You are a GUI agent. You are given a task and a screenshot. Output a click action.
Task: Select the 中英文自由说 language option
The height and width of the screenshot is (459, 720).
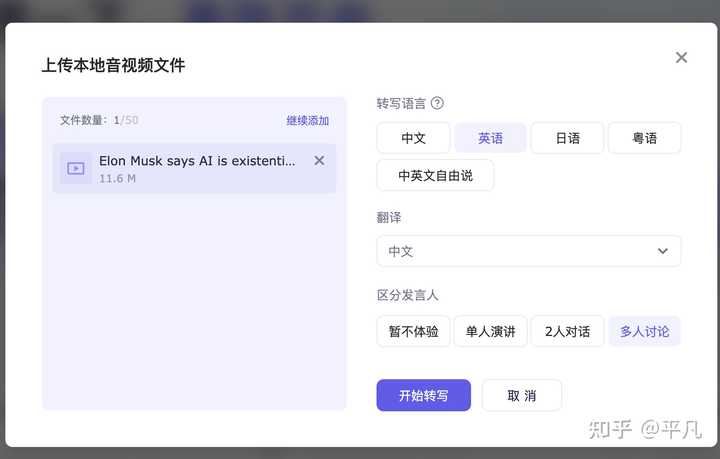[x=435, y=175]
